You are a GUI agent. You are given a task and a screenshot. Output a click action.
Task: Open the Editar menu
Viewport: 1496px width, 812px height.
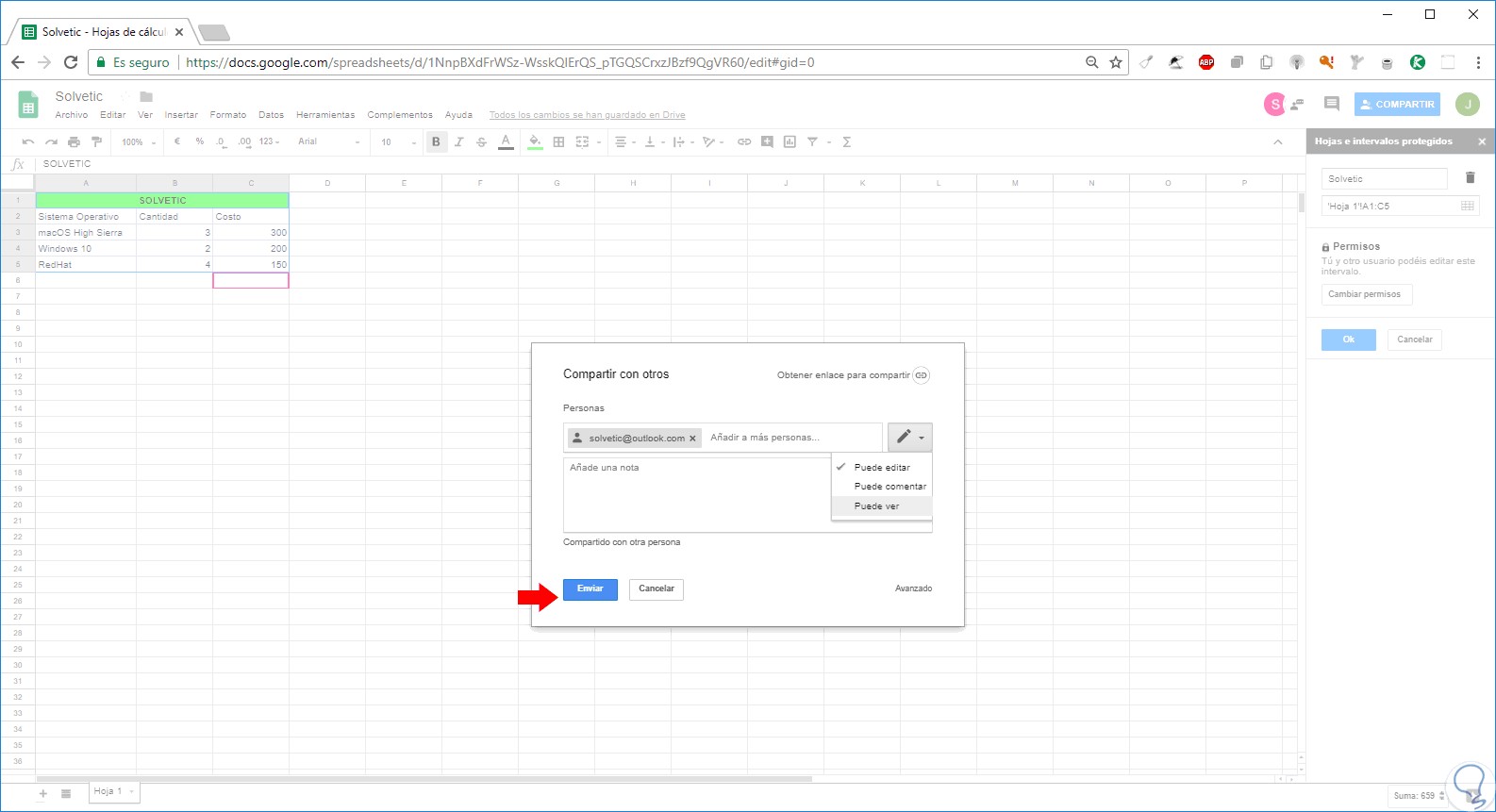[x=113, y=115]
